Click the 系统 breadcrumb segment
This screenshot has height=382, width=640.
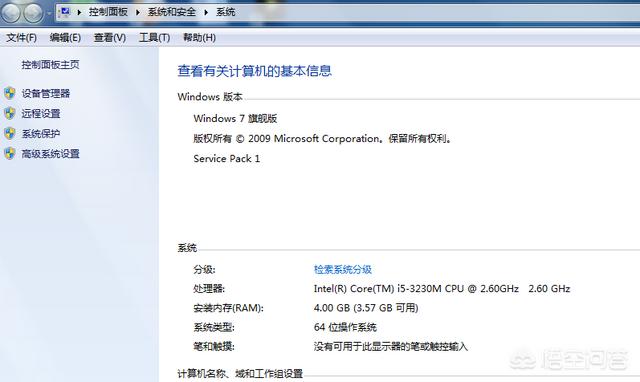click(x=225, y=12)
